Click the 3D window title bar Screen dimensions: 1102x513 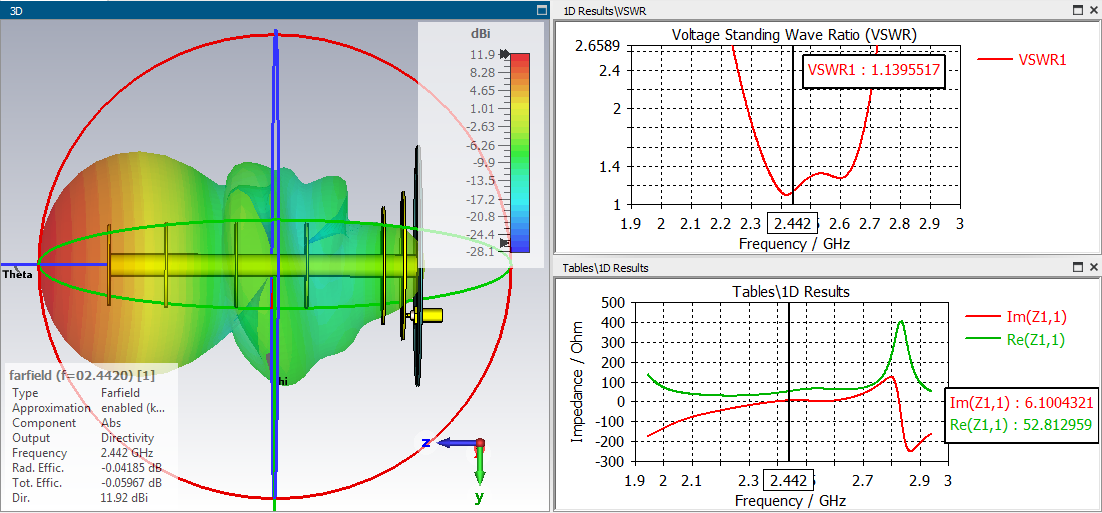[x=267, y=10]
